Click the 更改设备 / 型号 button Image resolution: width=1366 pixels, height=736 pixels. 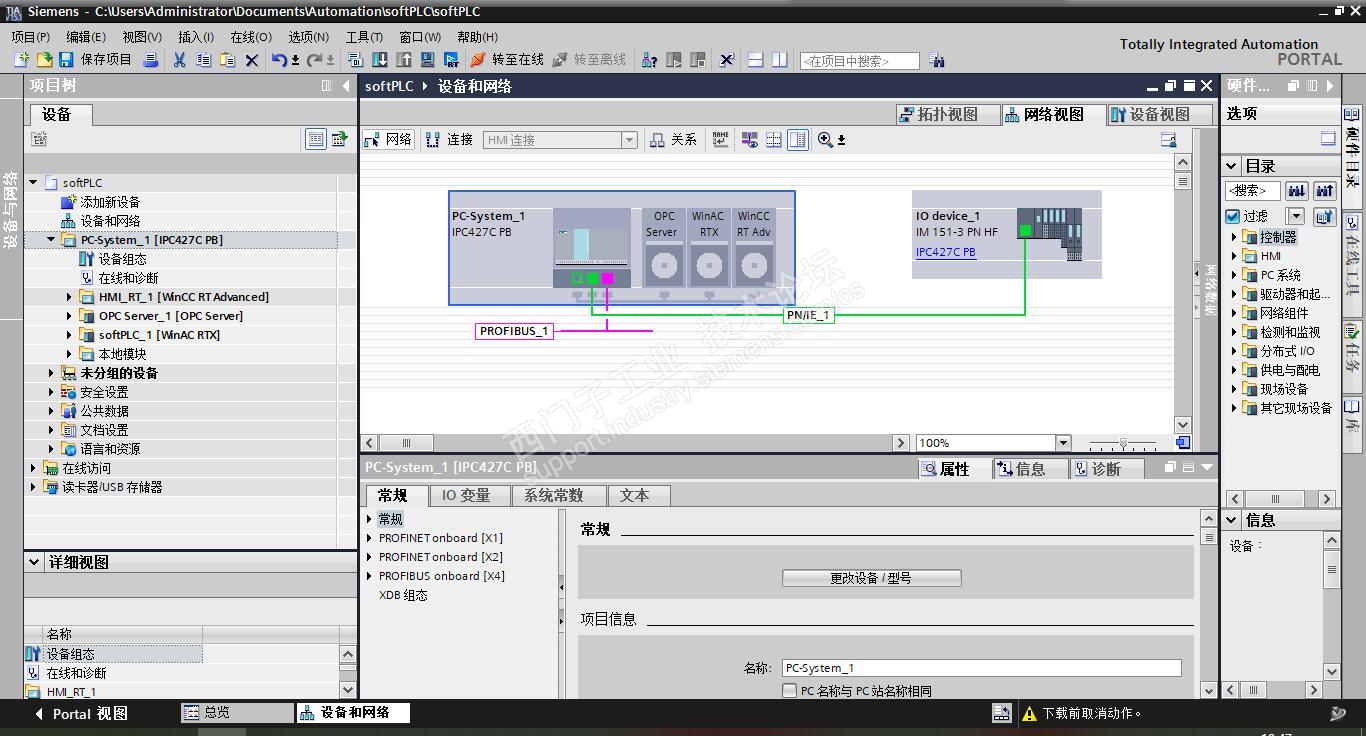click(x=871, y=578)
